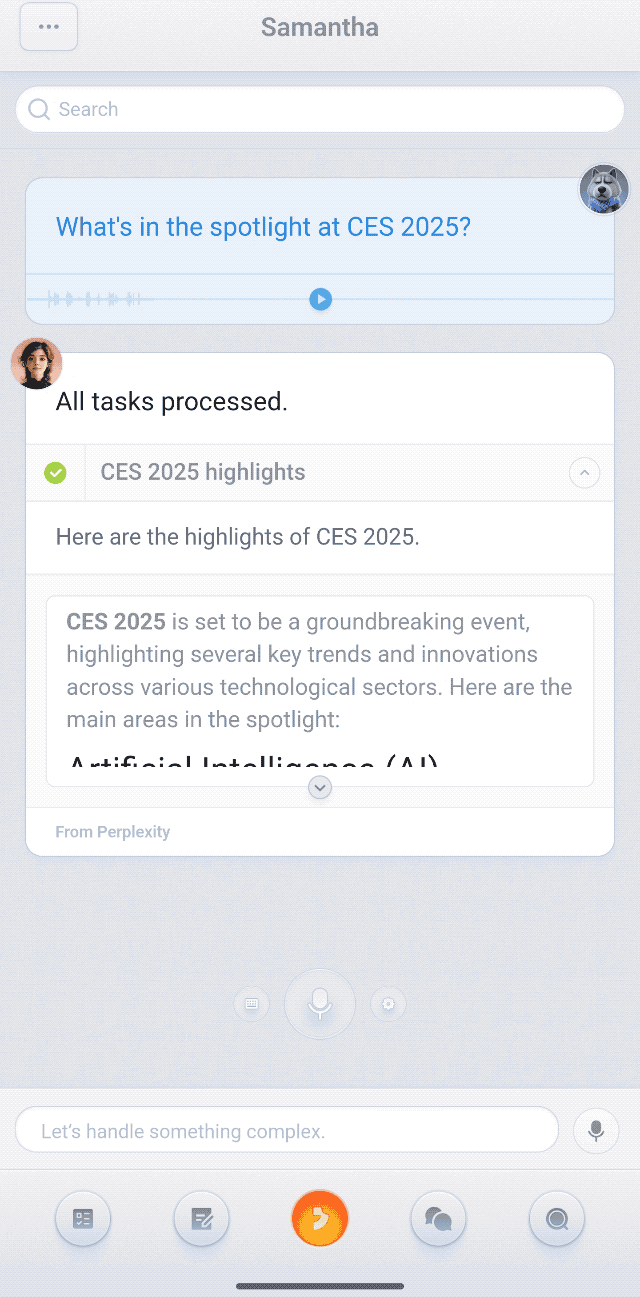Play the voice message audio
The image size is (640, 1297).
tap(320, 299)
